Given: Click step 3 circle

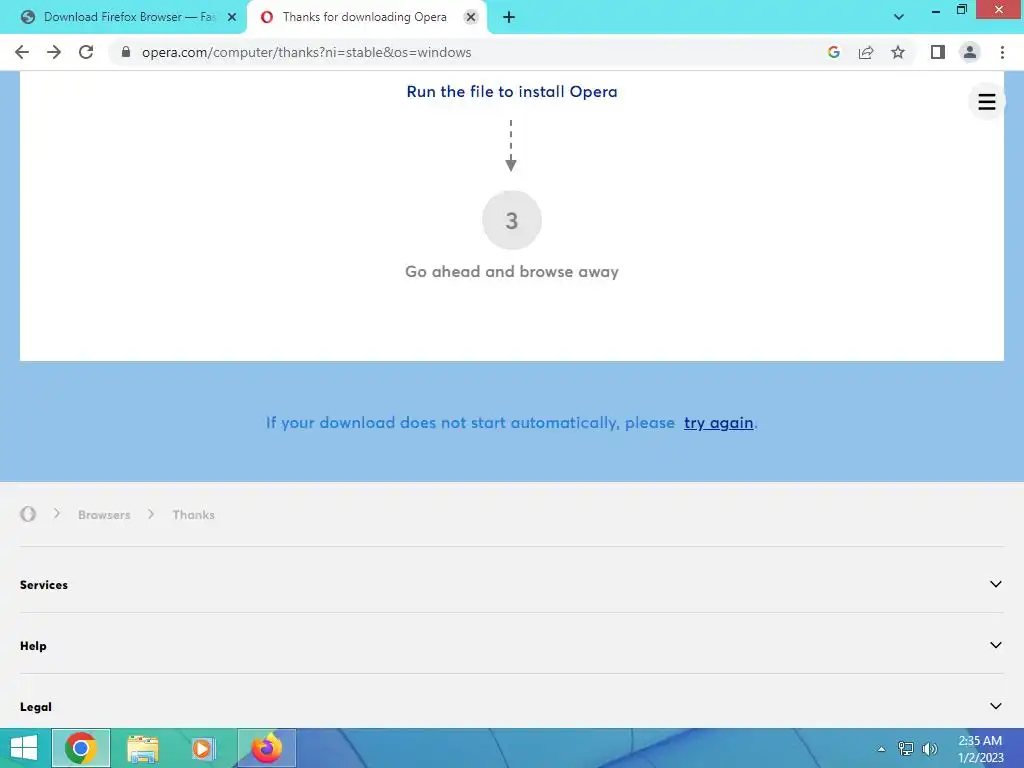Looking at the screenshot, I should coord(511,220).
